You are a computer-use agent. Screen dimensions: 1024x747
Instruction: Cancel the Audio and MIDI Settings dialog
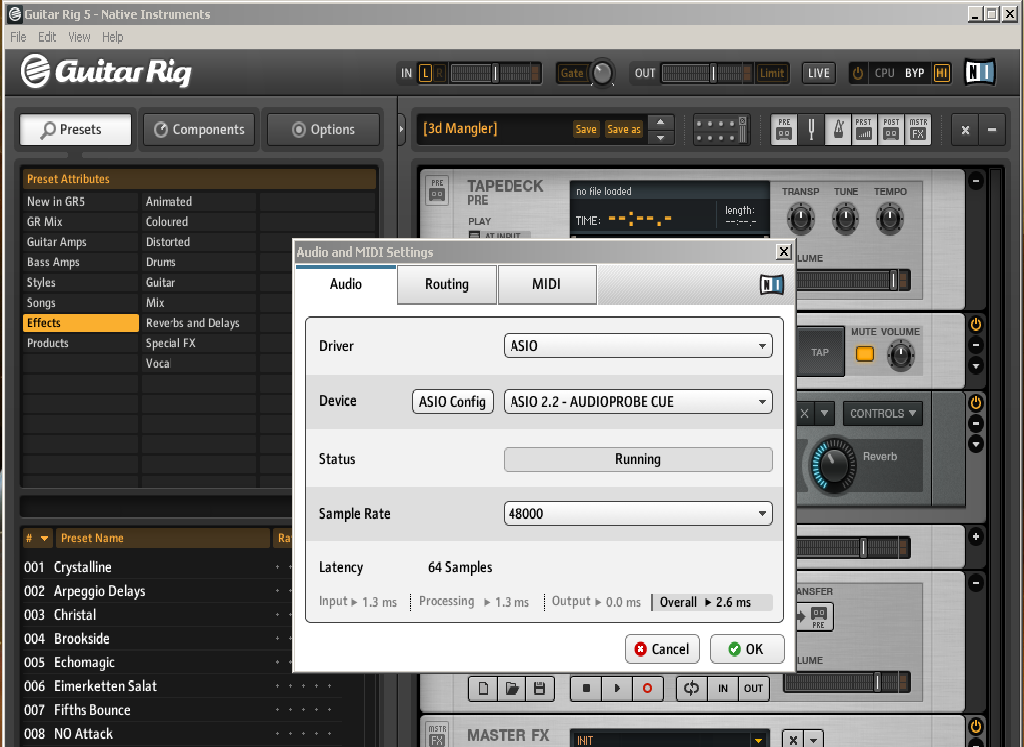tap(662, 649)
